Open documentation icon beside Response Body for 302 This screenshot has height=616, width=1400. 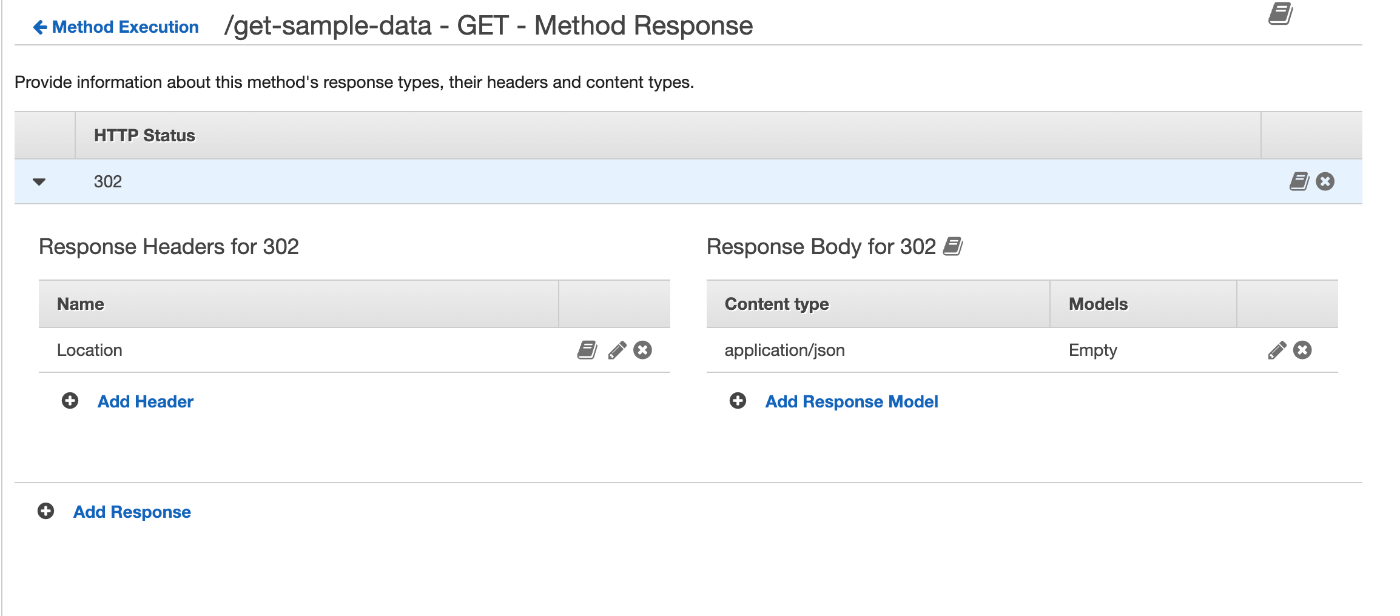pos(953,246)
